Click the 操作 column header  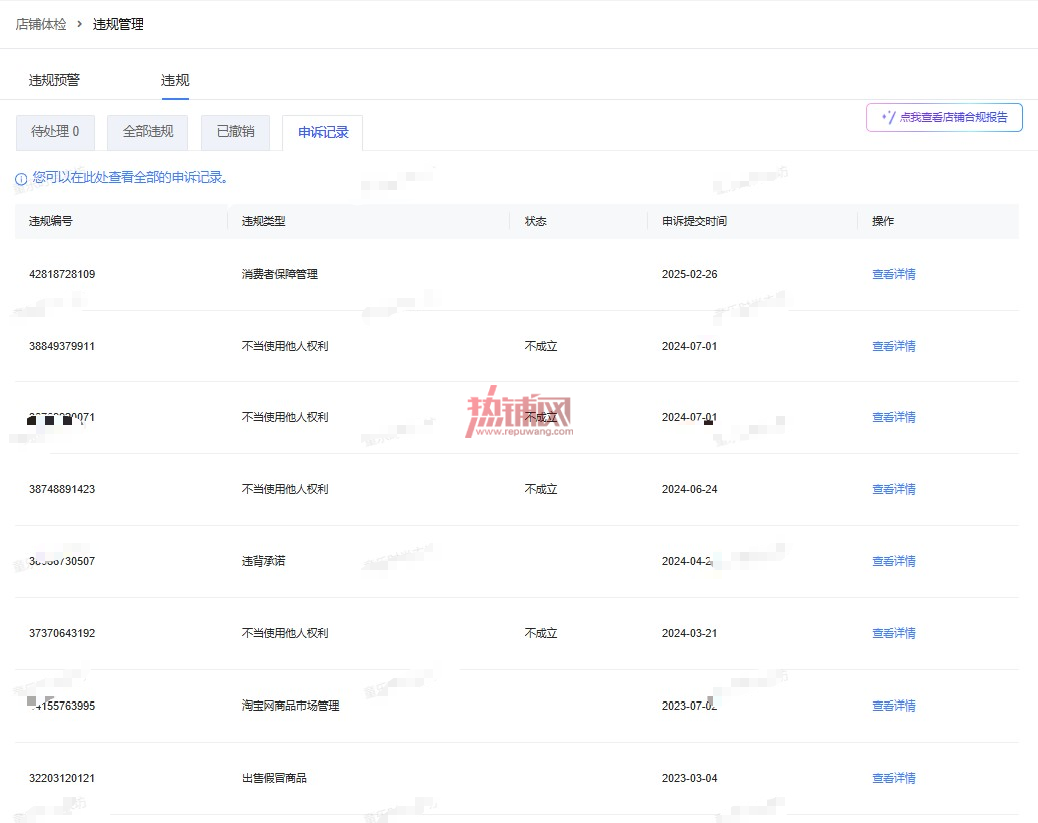[883, 221]
